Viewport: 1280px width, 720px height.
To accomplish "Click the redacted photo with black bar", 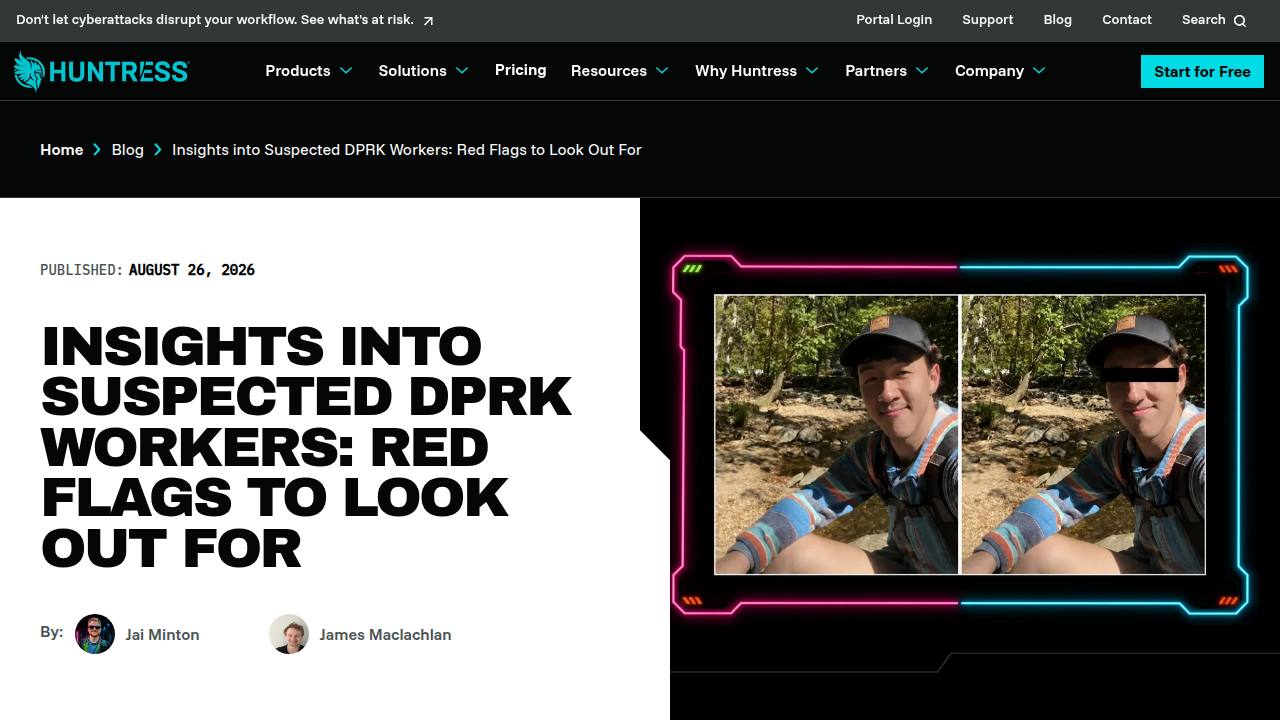I will [x=1083, y=435].
